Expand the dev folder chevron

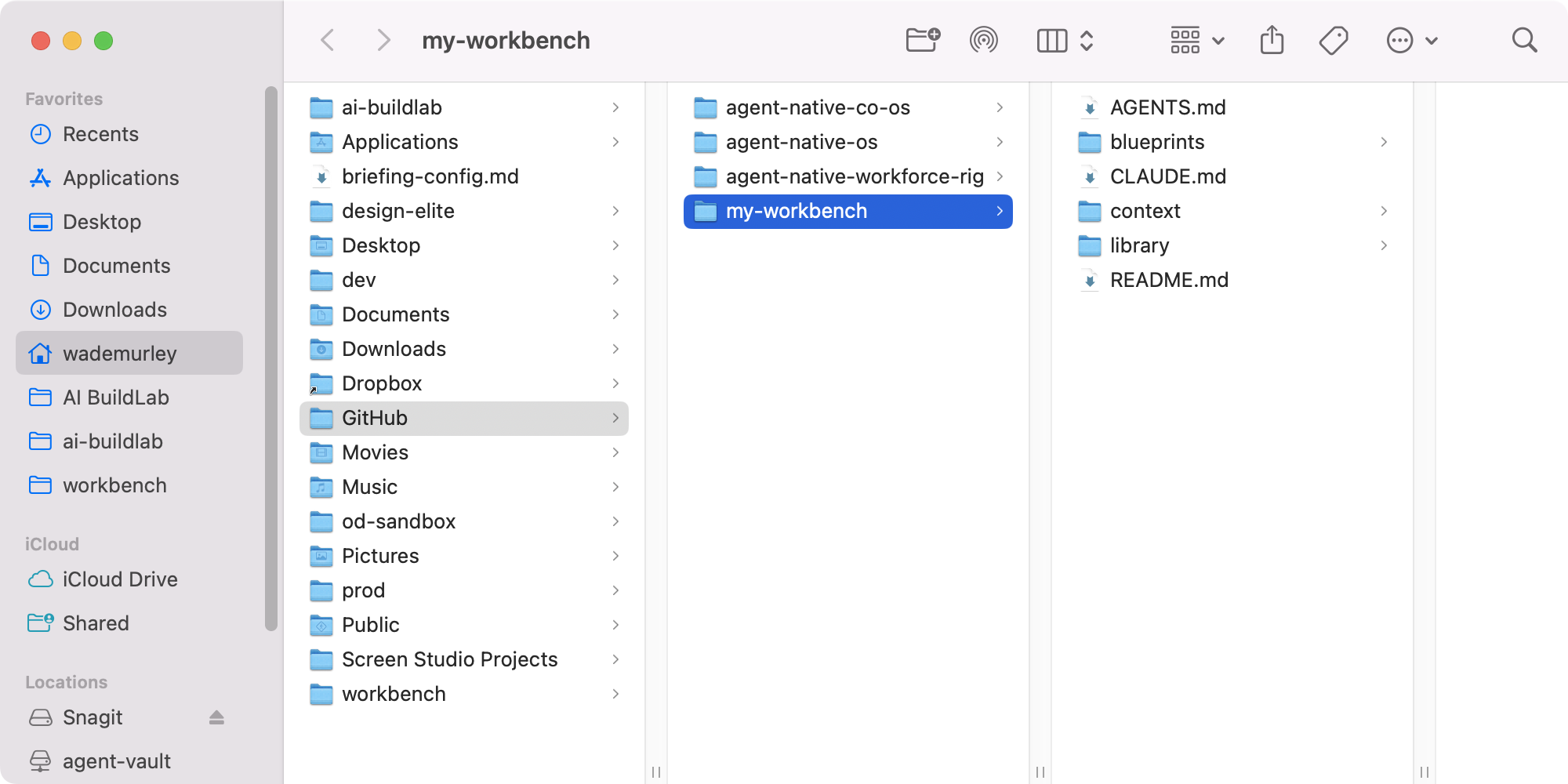click(615, 280)
